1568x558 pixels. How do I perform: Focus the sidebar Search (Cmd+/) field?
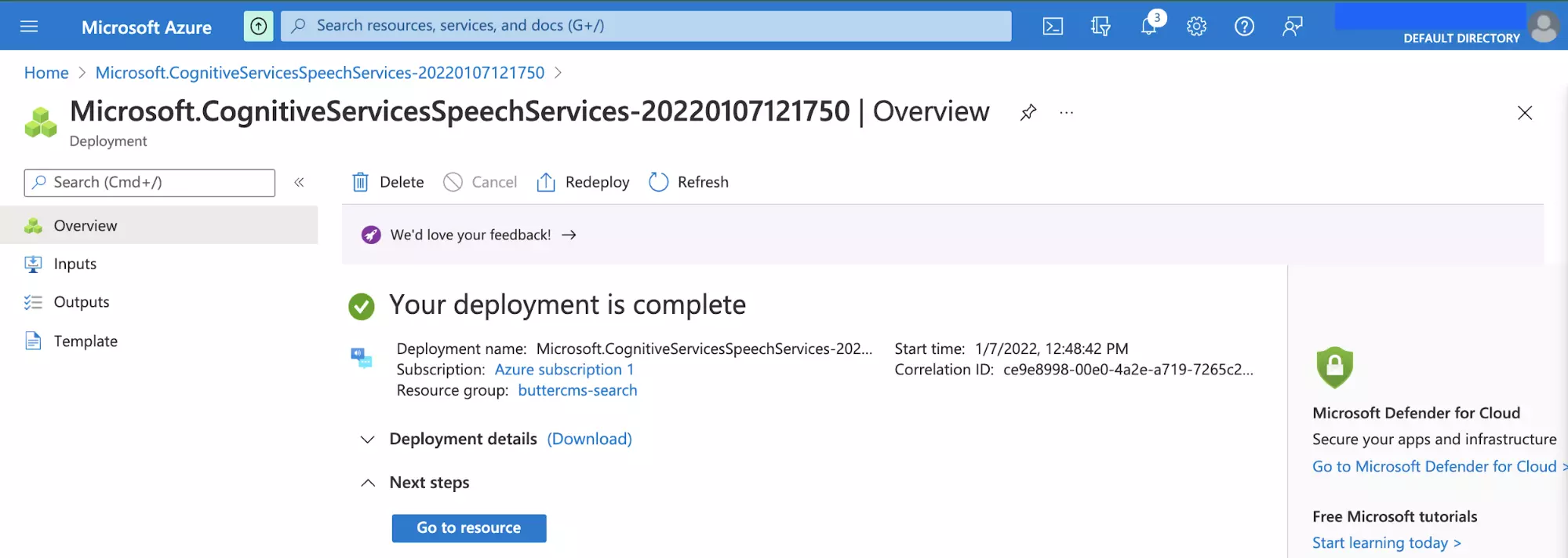pos(150,182)
